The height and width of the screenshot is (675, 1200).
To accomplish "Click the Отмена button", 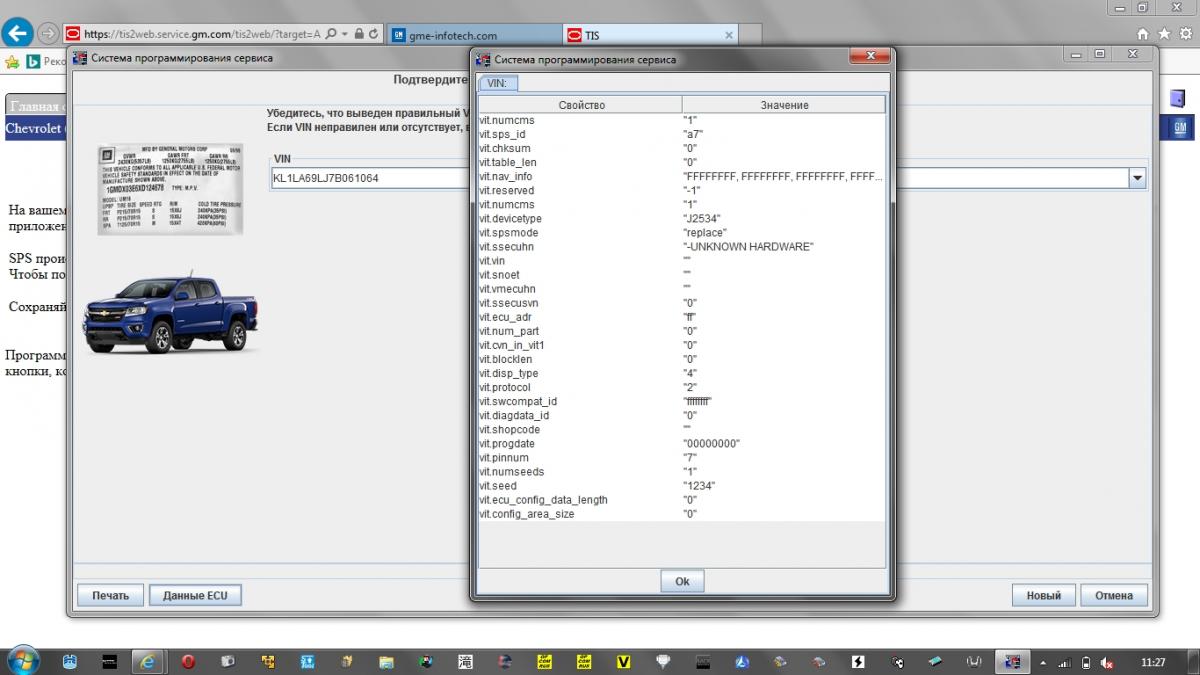I will (x=1113, y=595).
